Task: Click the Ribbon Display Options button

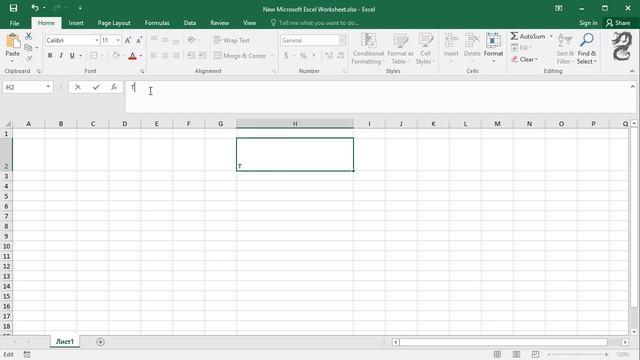Action: coord(558,8)
